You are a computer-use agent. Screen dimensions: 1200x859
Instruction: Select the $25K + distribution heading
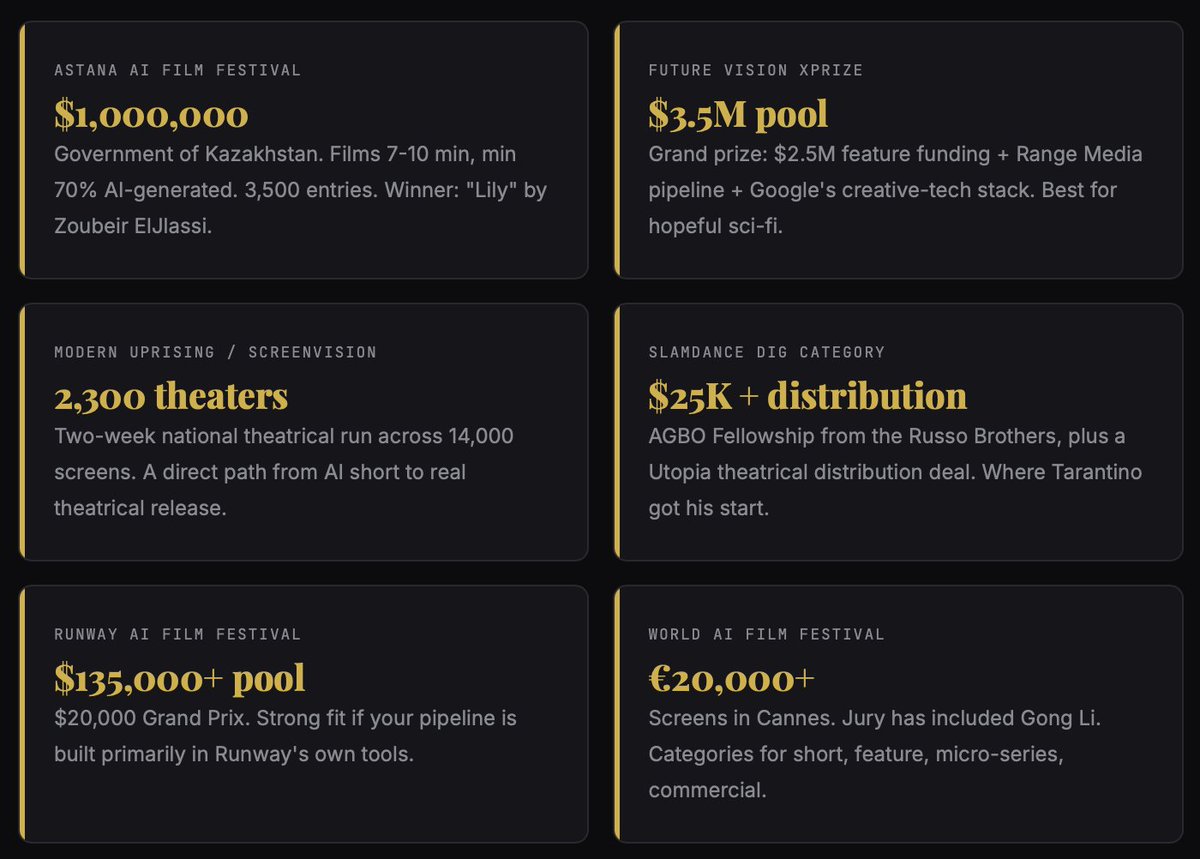click(x=807, y=396)
